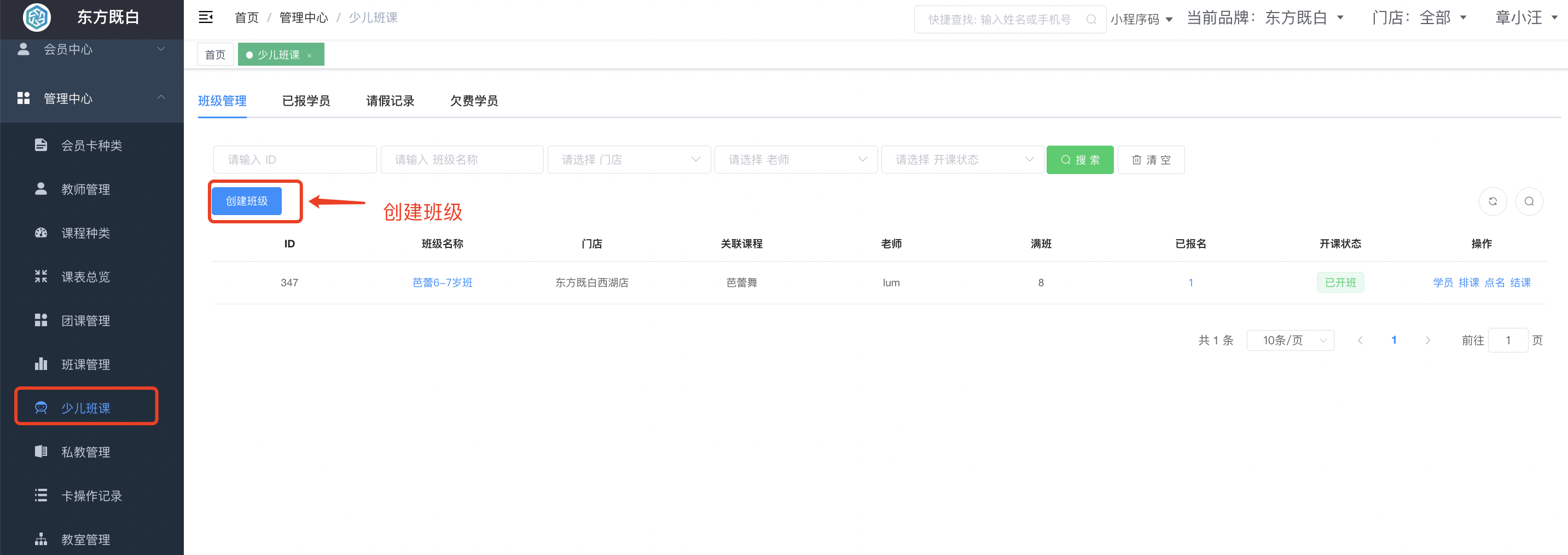This screenshot has height=555, width=1568.
Task: Open 卡操作记录 from sidebar
Action: [91, 496]
